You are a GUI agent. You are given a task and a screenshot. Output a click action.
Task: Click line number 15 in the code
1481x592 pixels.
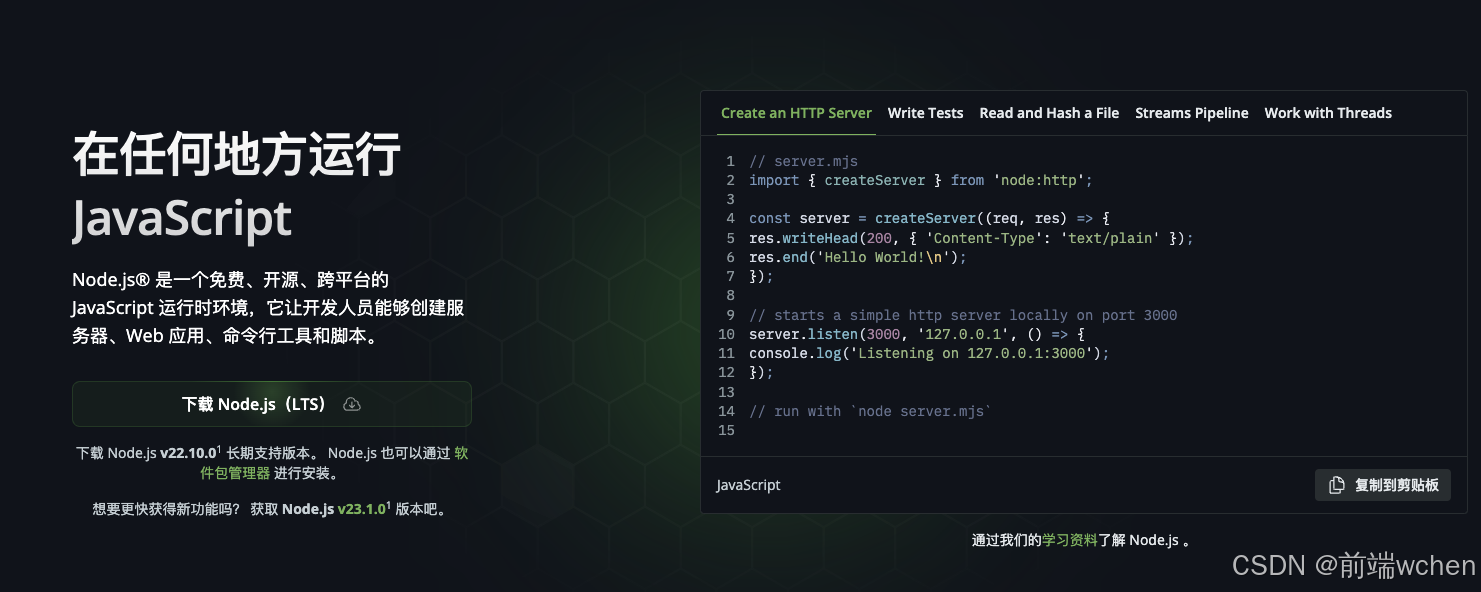tap(726, 430)
